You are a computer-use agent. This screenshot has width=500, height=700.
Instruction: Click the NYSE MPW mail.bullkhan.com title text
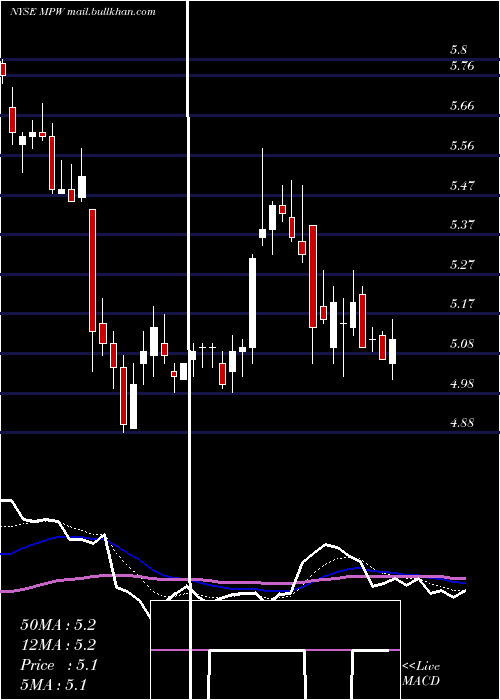coord(83,12)
